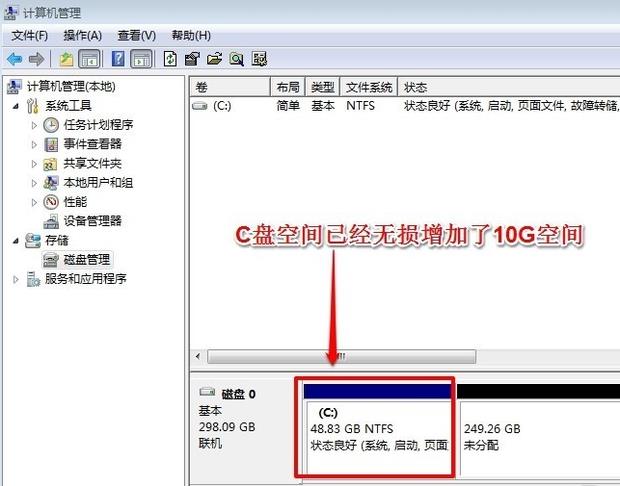The height and width of the screenshot is (486, 620).
Task: Select 服务和应用程序 label in tree
Action: click(85, 279)
